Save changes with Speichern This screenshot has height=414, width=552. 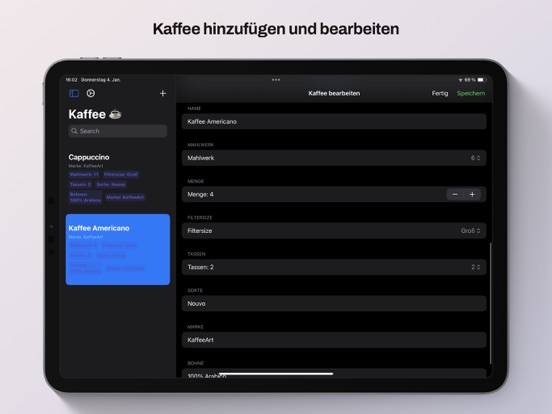pos(471,93)
